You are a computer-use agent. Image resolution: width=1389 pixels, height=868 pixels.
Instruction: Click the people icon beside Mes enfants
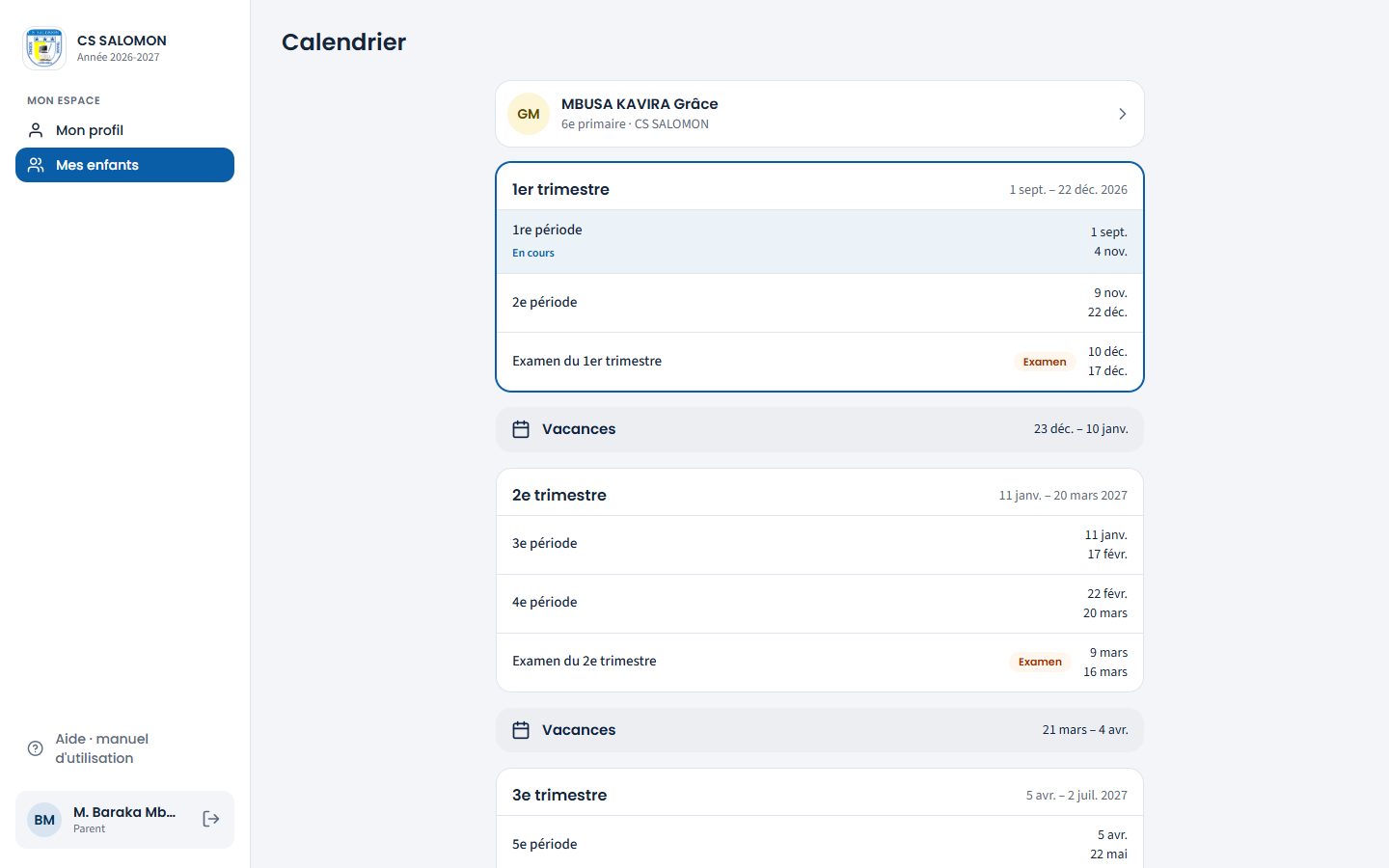[x=36, y=165]
